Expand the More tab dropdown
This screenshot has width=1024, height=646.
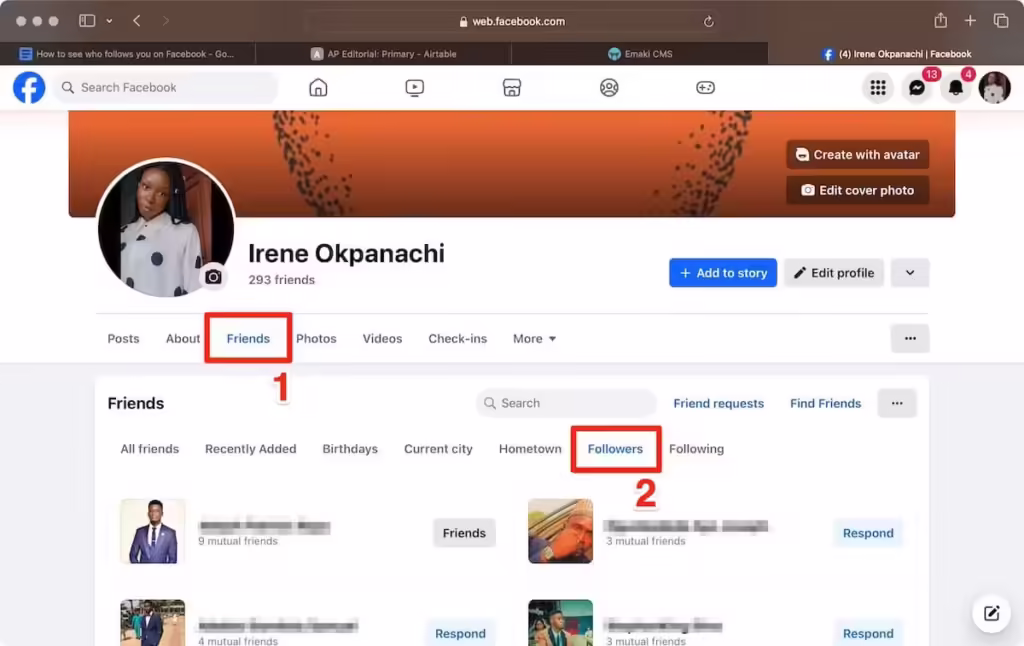[534, 338]
